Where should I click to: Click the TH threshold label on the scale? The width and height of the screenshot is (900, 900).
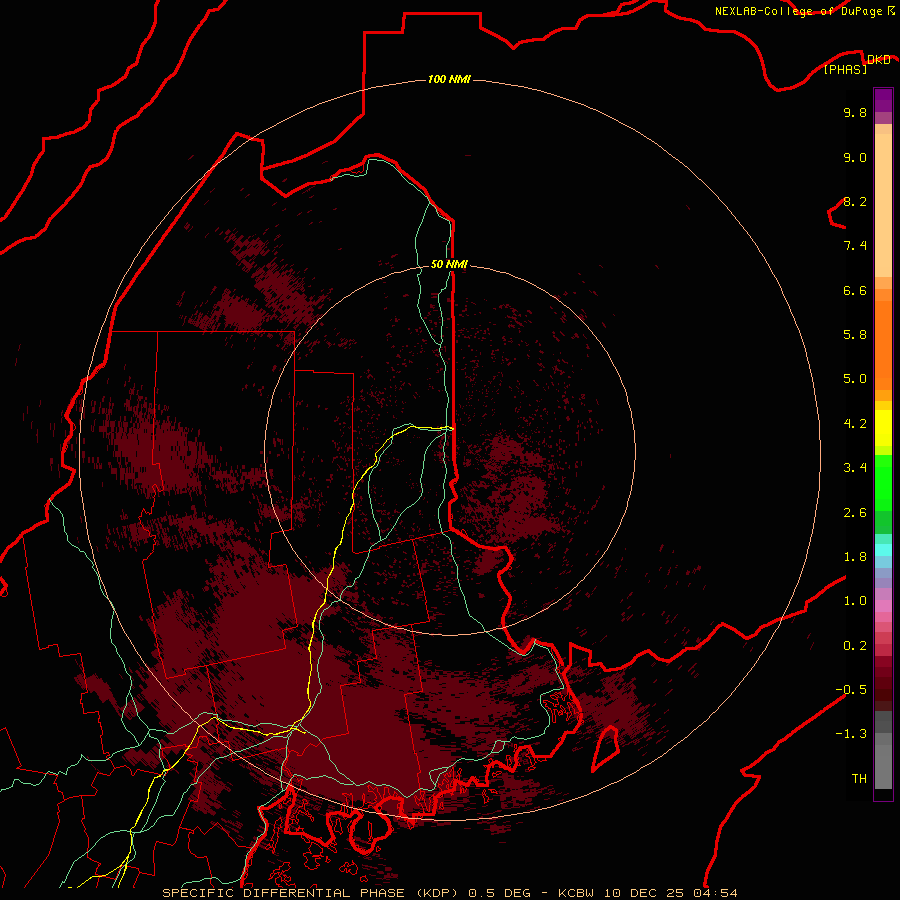[859, 779]
